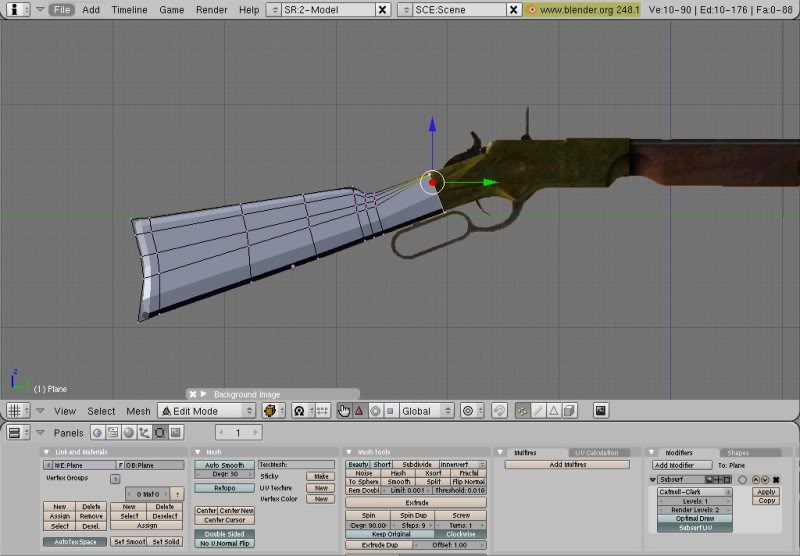The image size is (800, 556).
Task: Click the Levels: 1 subsurf slider
Action: pos(695,501)
